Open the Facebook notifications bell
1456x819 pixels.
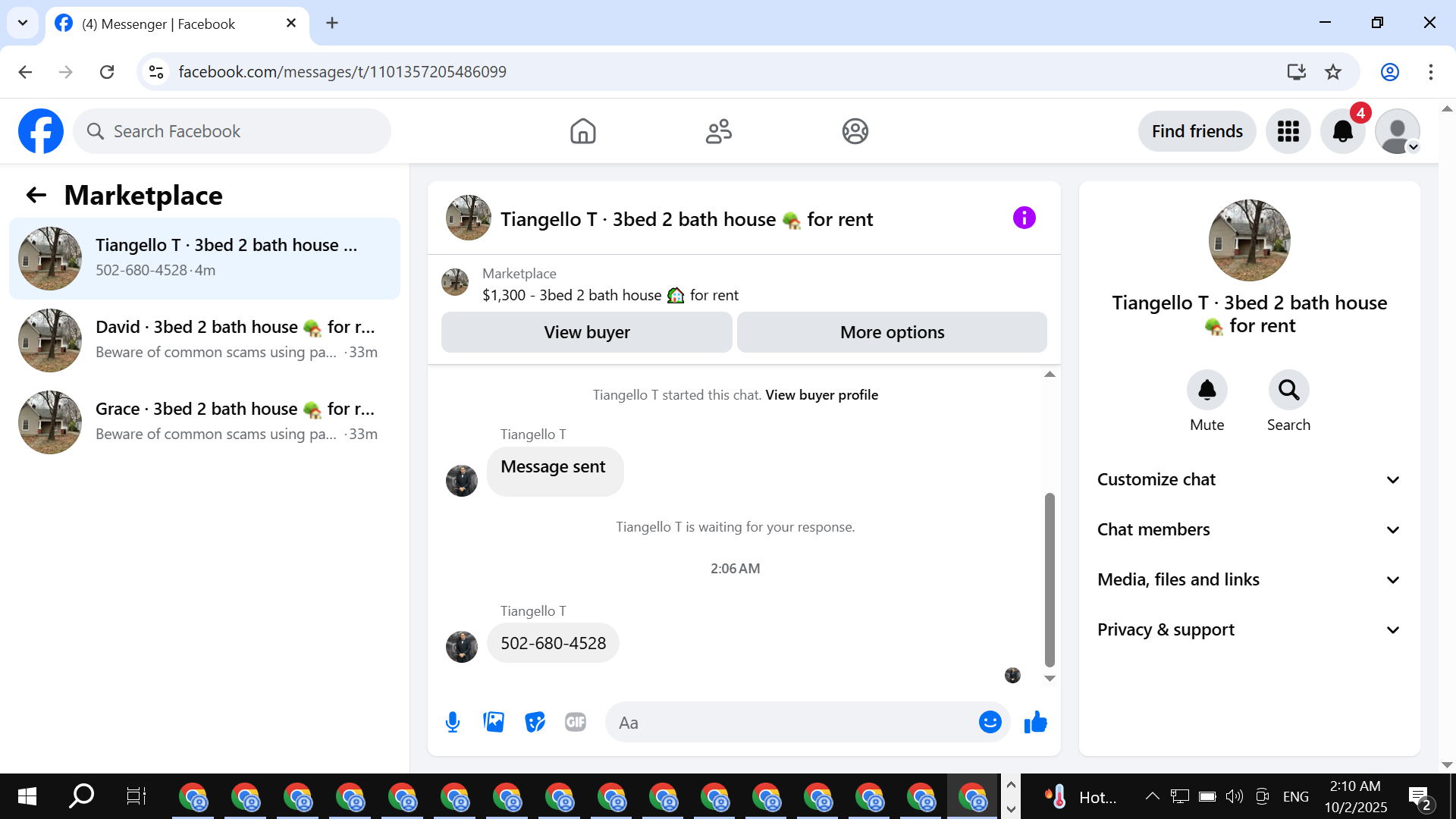pyautogui.click(x=1342, y=131)
